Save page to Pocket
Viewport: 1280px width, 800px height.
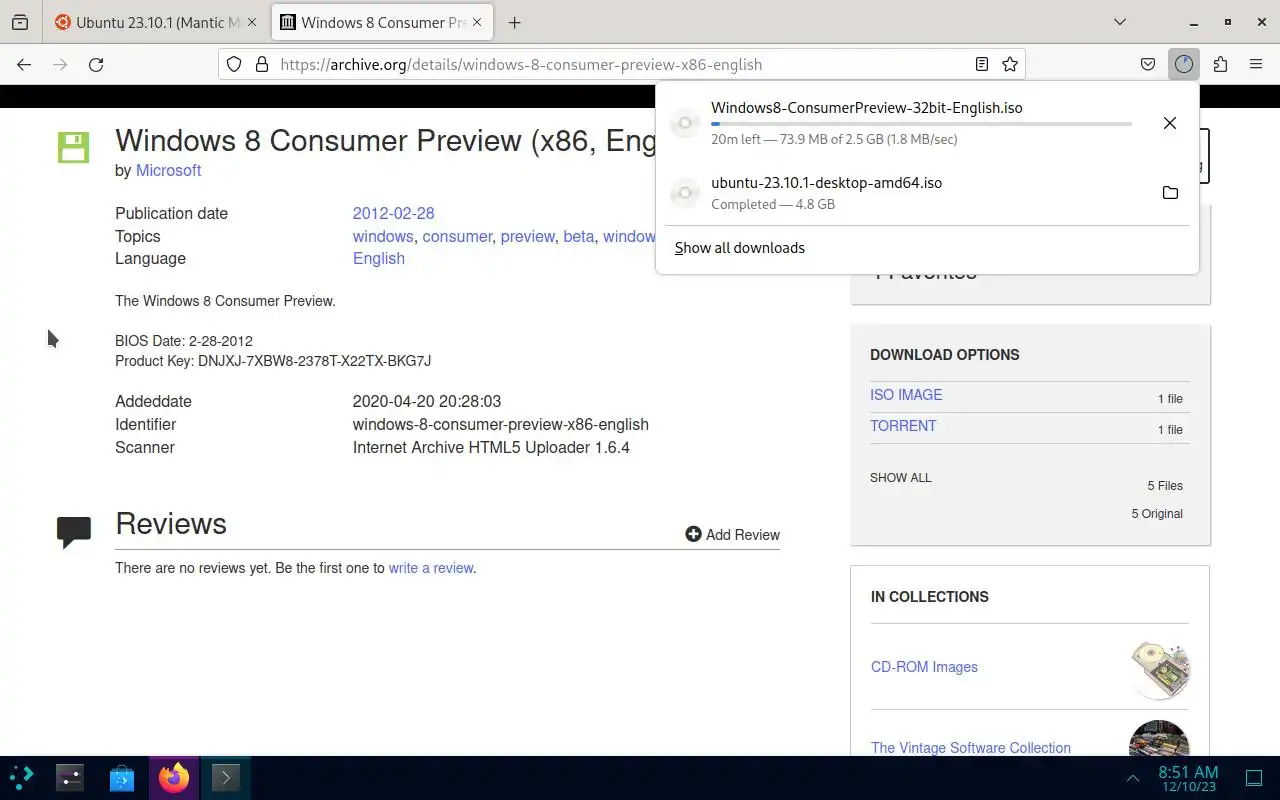[x=1148, y=64]
